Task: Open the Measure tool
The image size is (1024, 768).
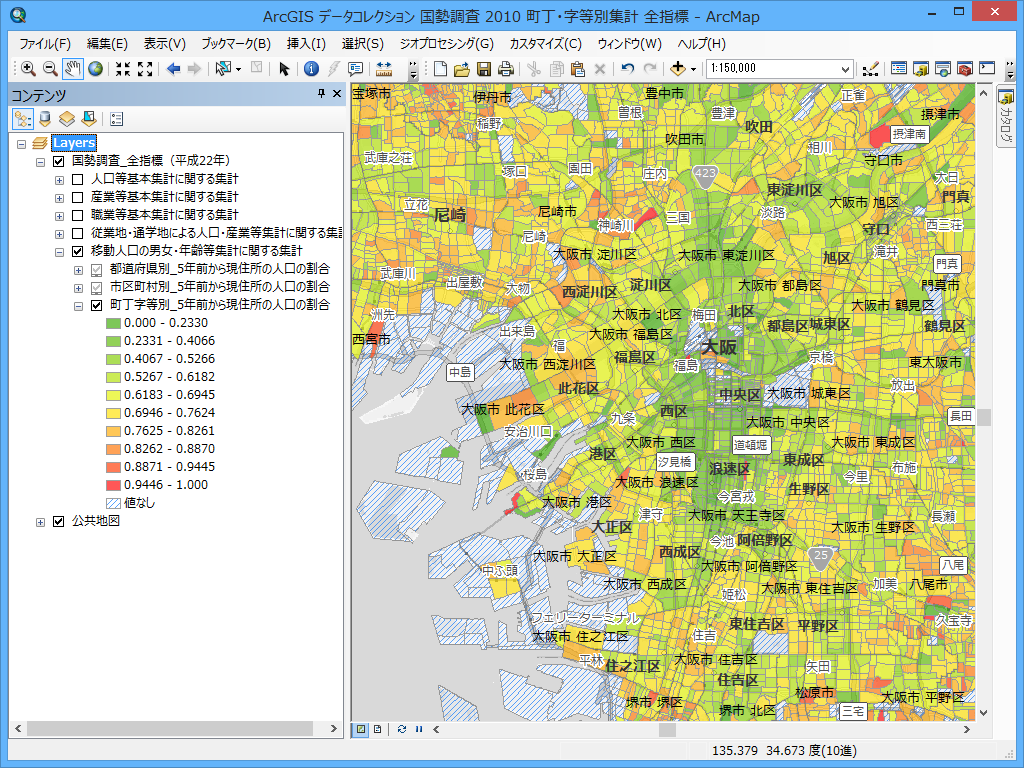Action: click(x=384, y=69)
